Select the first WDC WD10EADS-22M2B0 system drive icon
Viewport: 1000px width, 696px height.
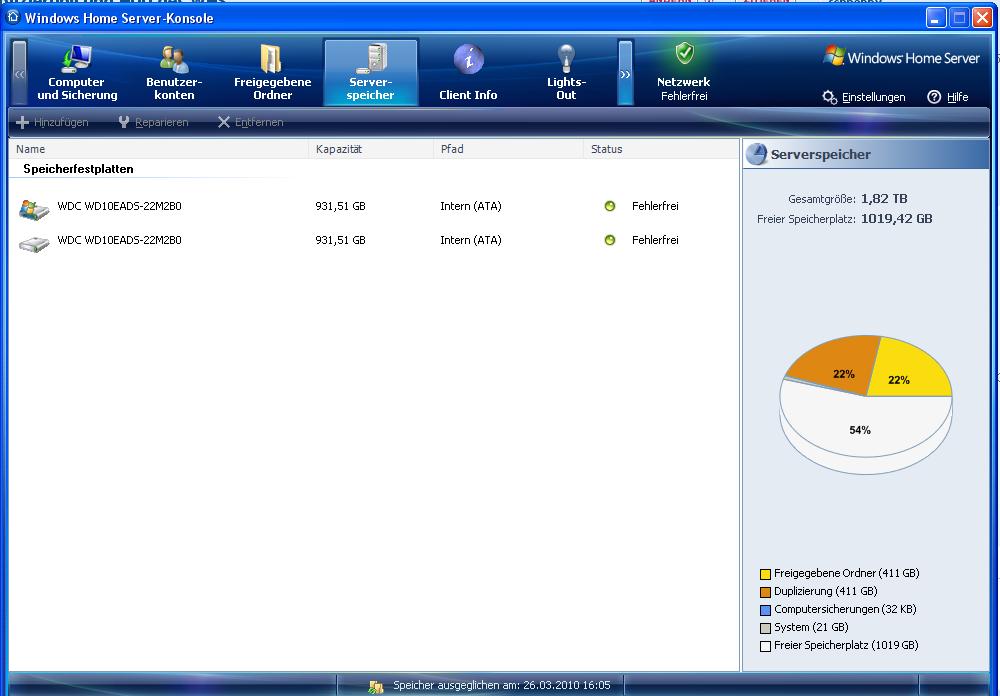(34, 208)
